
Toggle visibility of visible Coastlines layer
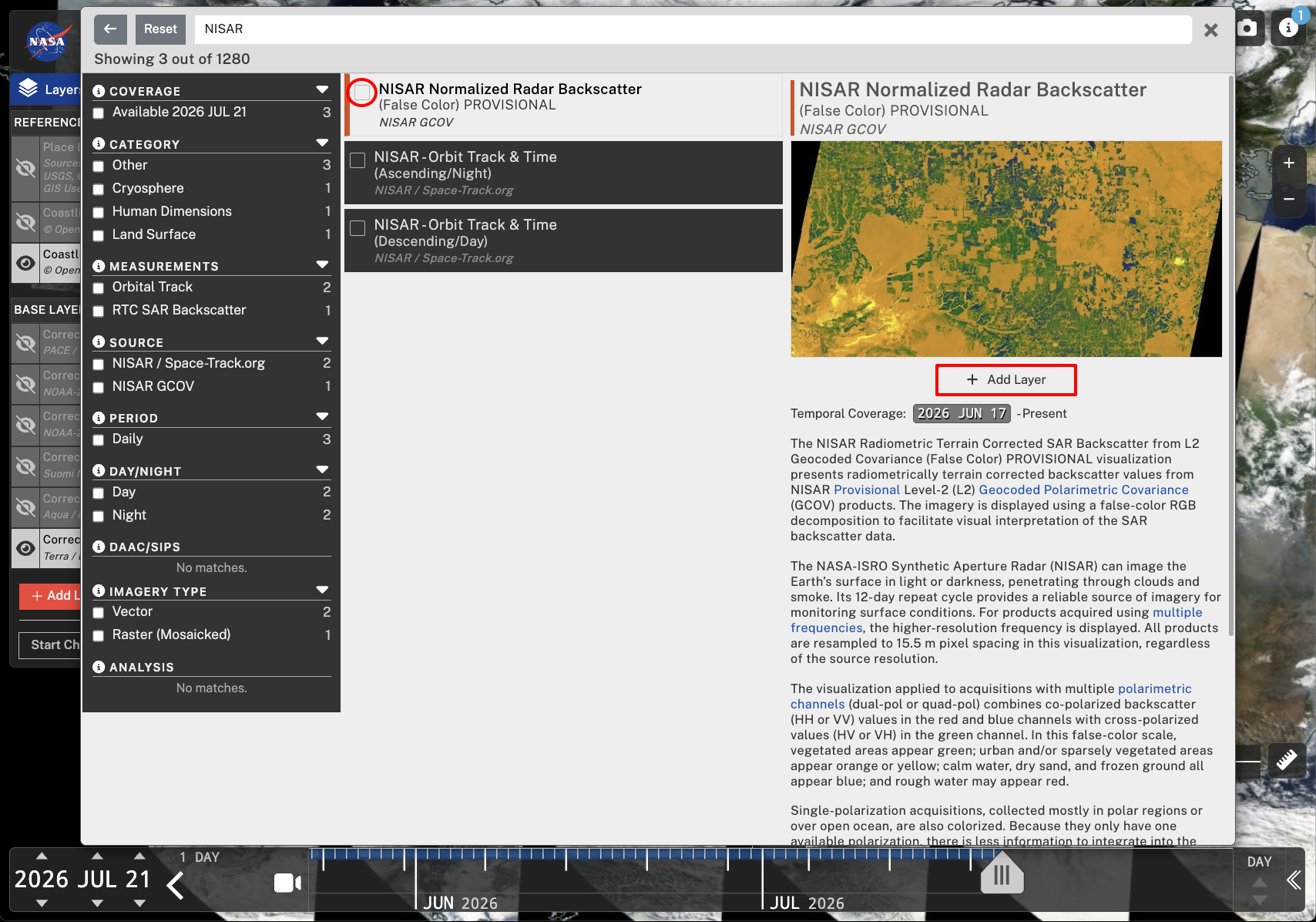point(25,263)
